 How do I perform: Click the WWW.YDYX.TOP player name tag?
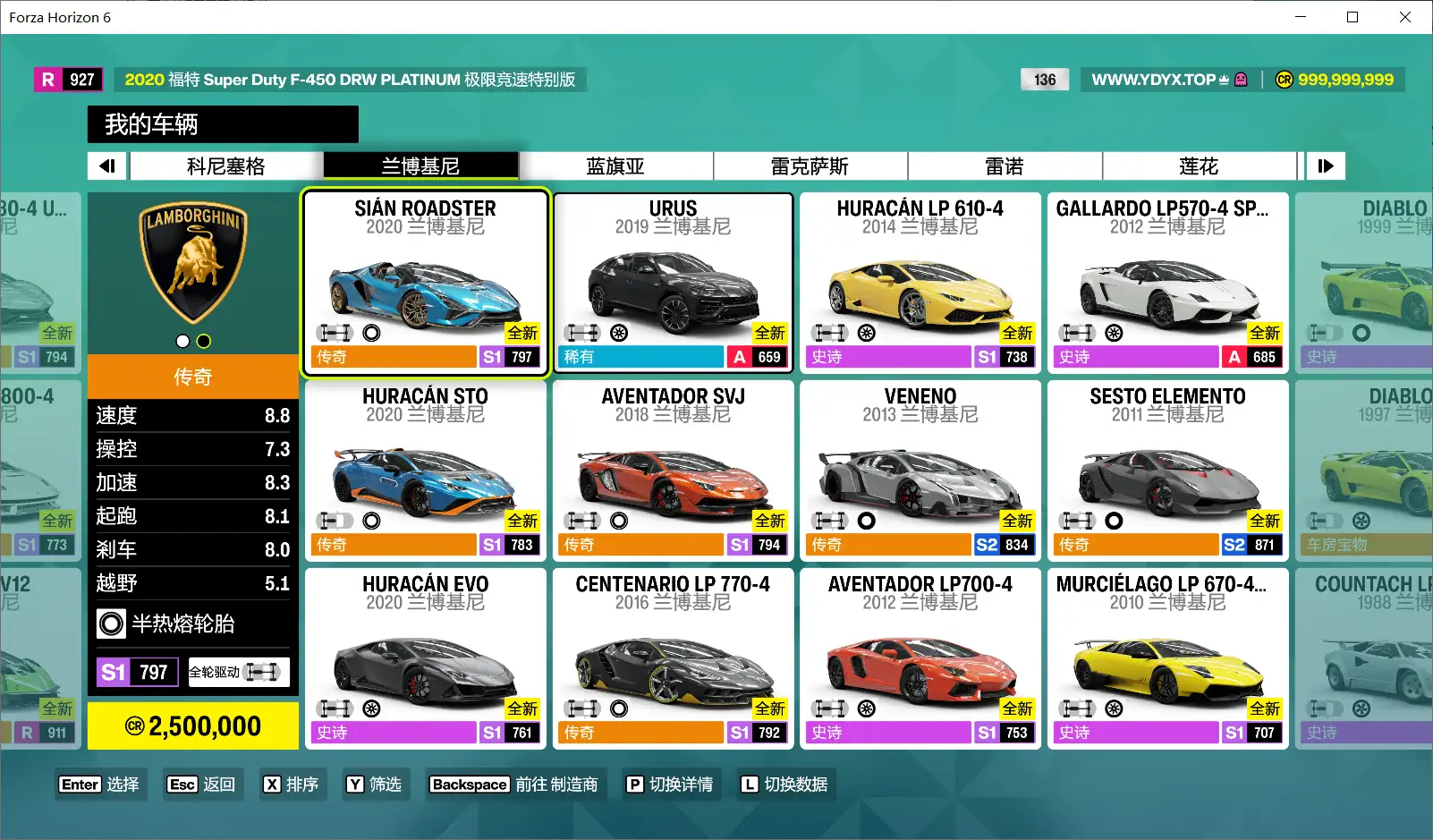(1170, 80)
